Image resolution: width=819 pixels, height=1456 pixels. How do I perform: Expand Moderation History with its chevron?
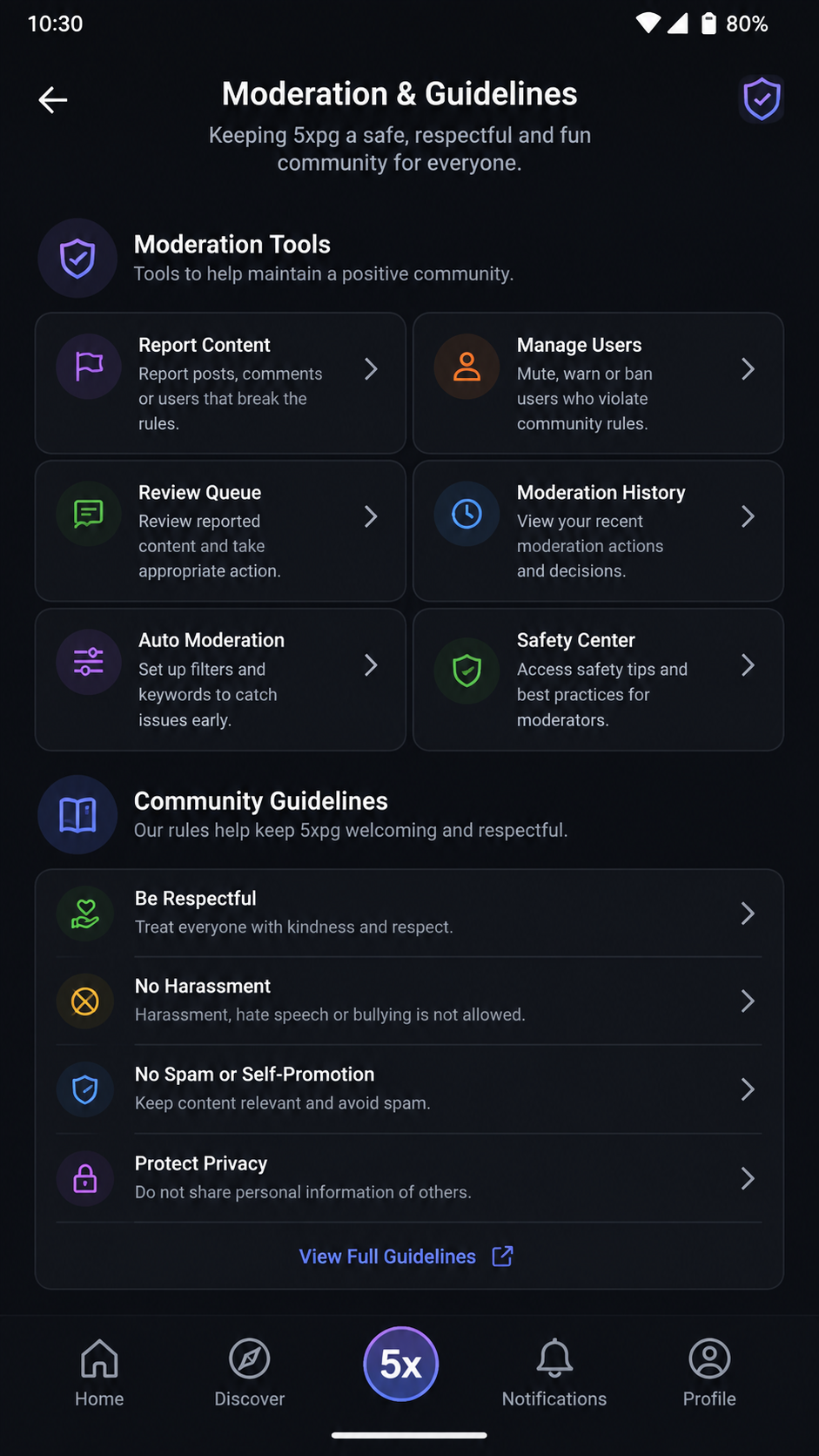(x=748, y=517)
